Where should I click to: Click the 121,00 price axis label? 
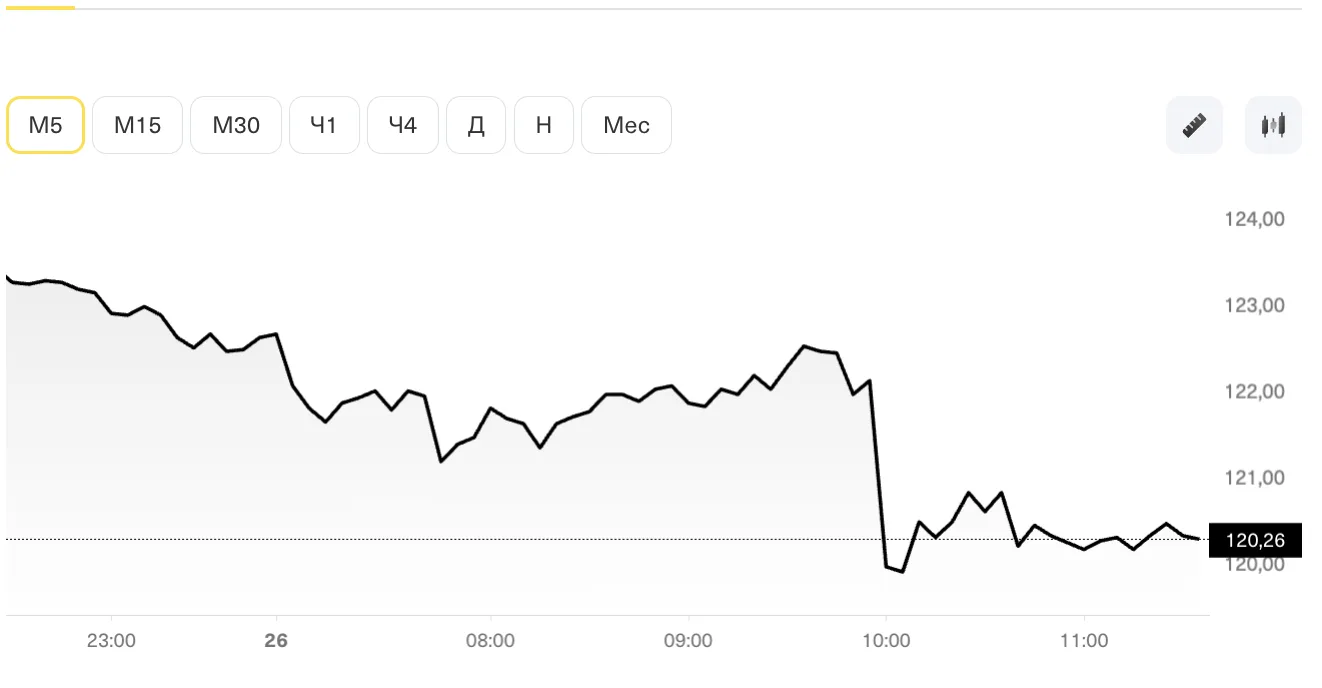1254,478
